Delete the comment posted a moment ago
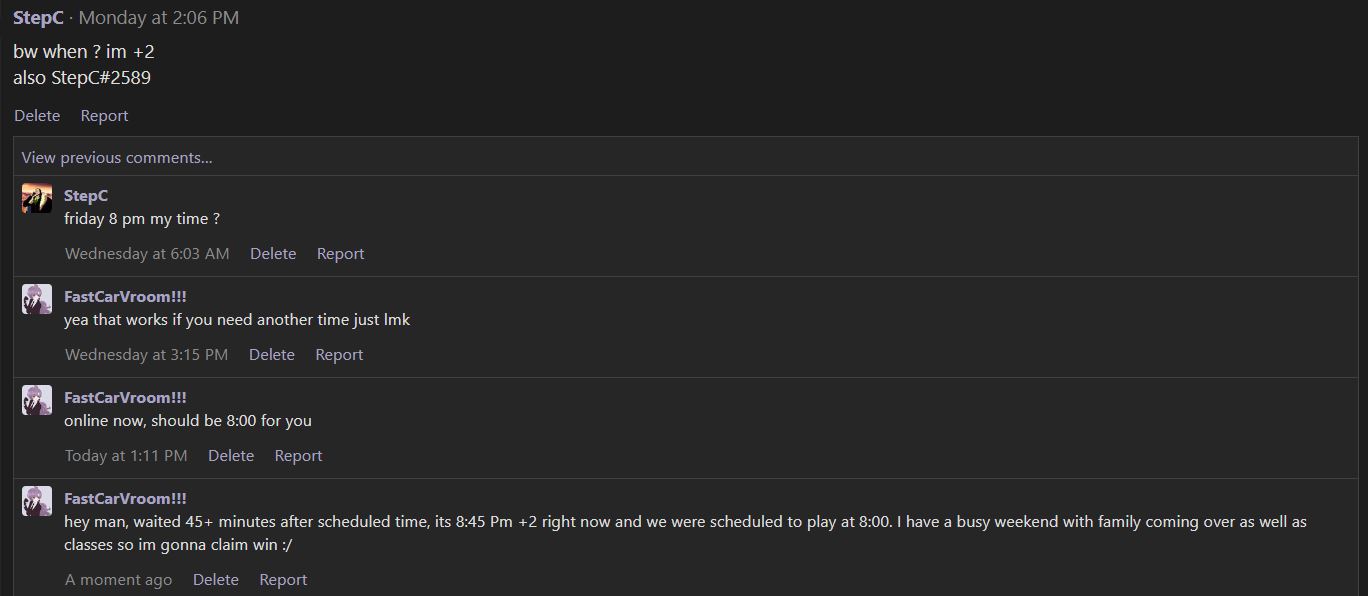 [216, 580]
